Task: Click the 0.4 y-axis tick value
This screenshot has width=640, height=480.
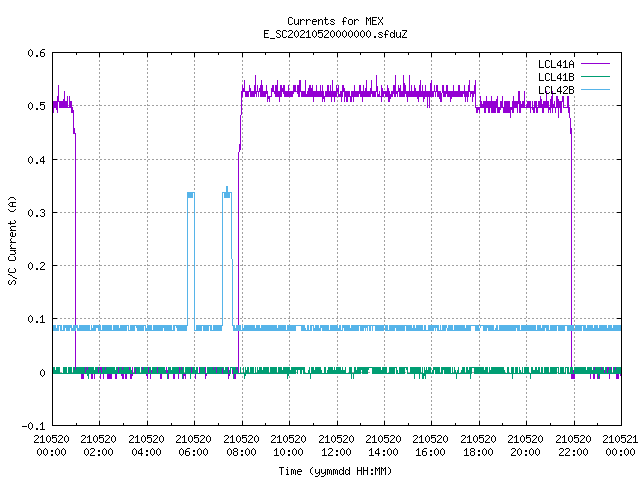Action: [36, 160]
